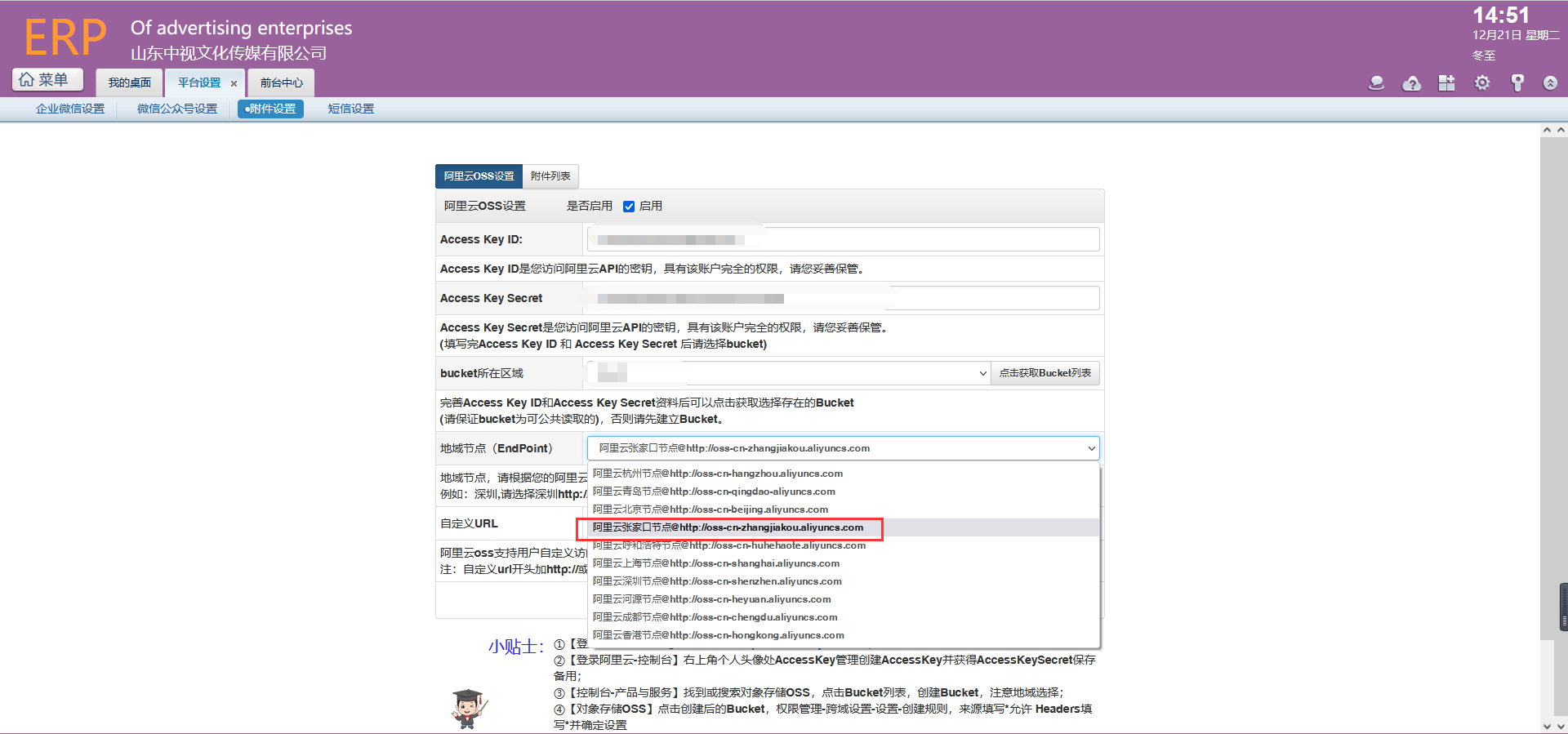
Task: Choose the shenzhen endpoint option
Action: click(844, 581)
